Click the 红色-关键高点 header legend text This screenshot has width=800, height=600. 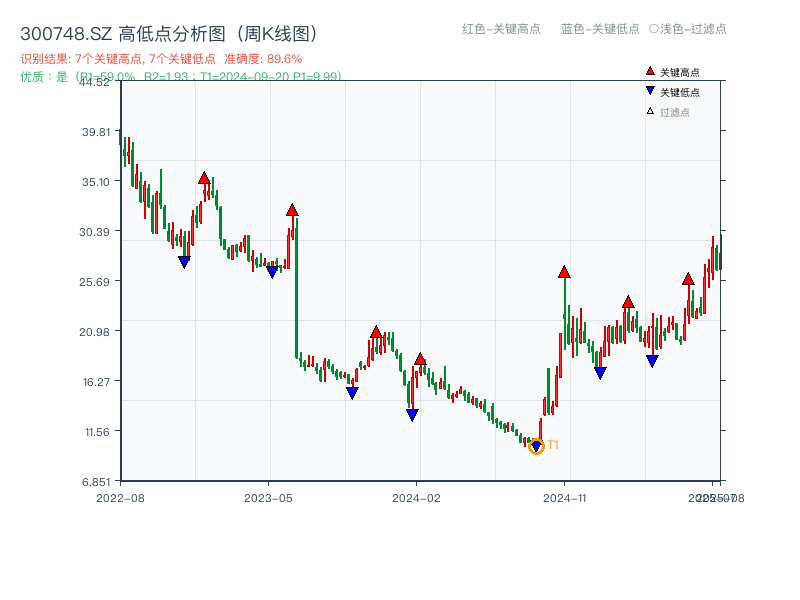pyautogui.click(x=501, y=29)
